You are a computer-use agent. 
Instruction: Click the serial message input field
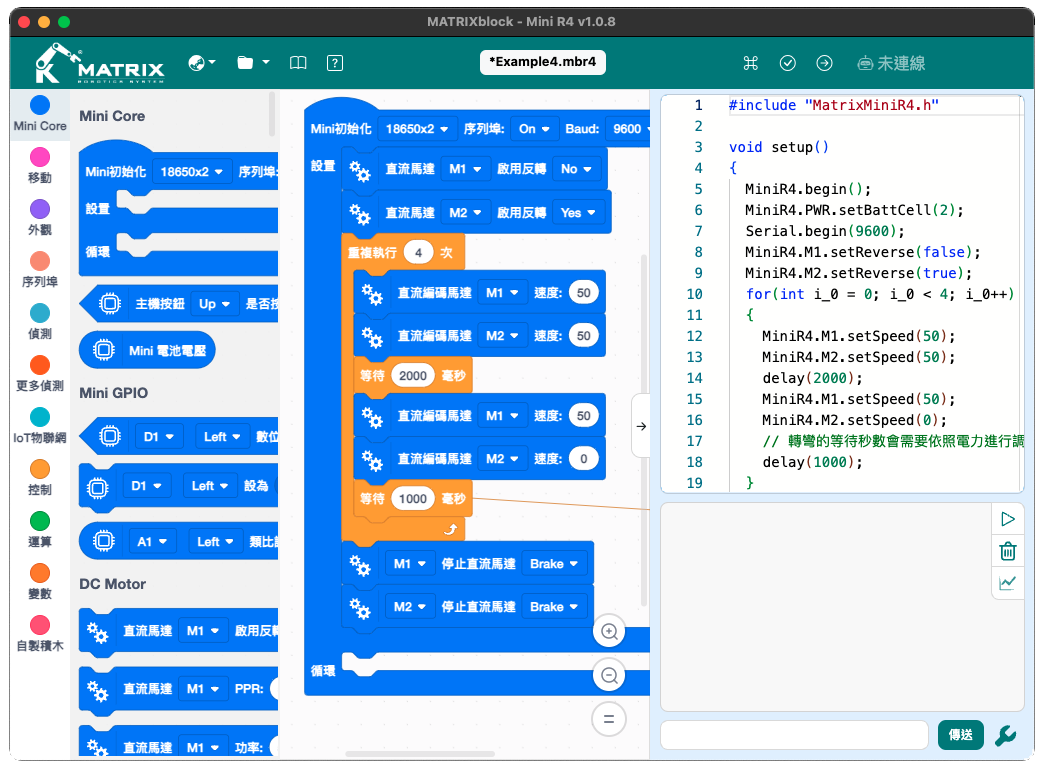[x=794, y=735]
